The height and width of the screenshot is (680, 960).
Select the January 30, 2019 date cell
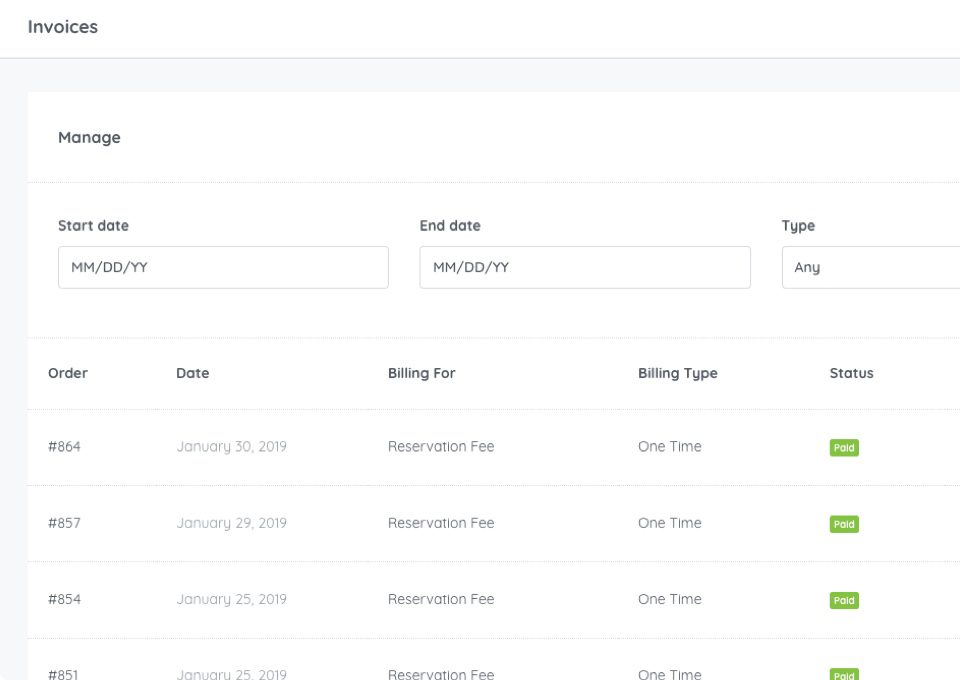pos(231,447)
